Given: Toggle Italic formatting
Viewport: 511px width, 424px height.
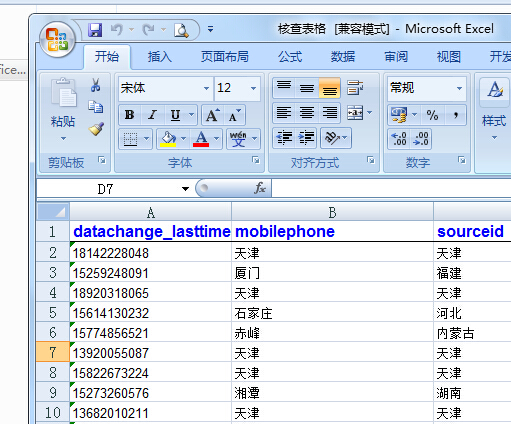Looking at the screenshot, I should click(152, 115).
